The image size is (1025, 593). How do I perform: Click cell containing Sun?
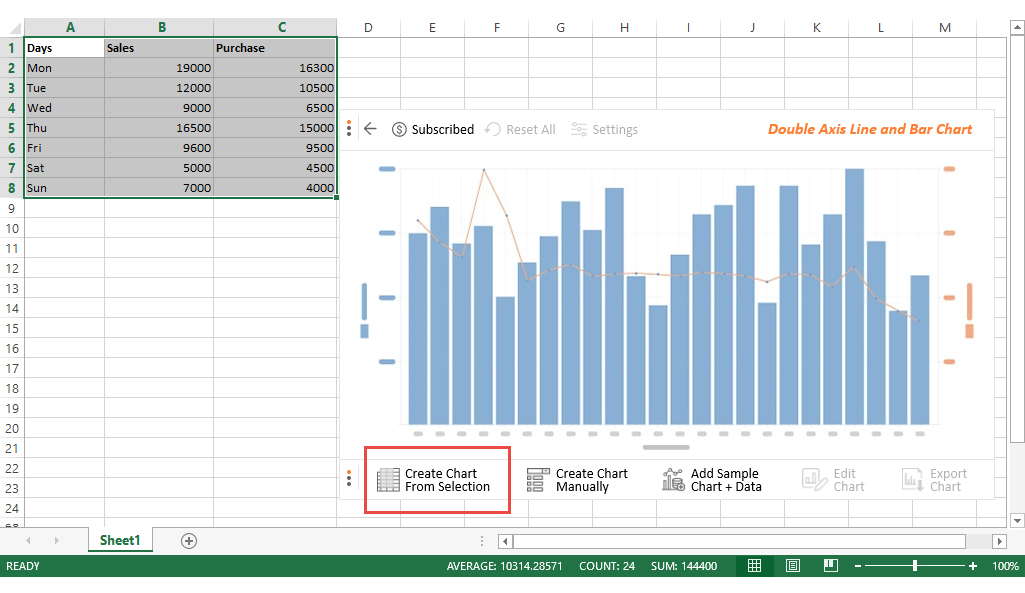(64, 188)
